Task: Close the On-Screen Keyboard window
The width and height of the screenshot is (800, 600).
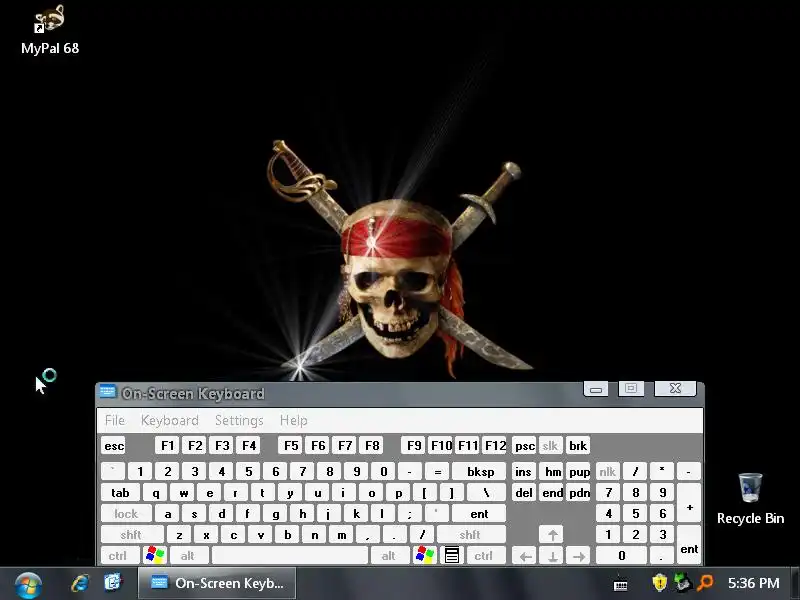Action: tap(675, 388)
